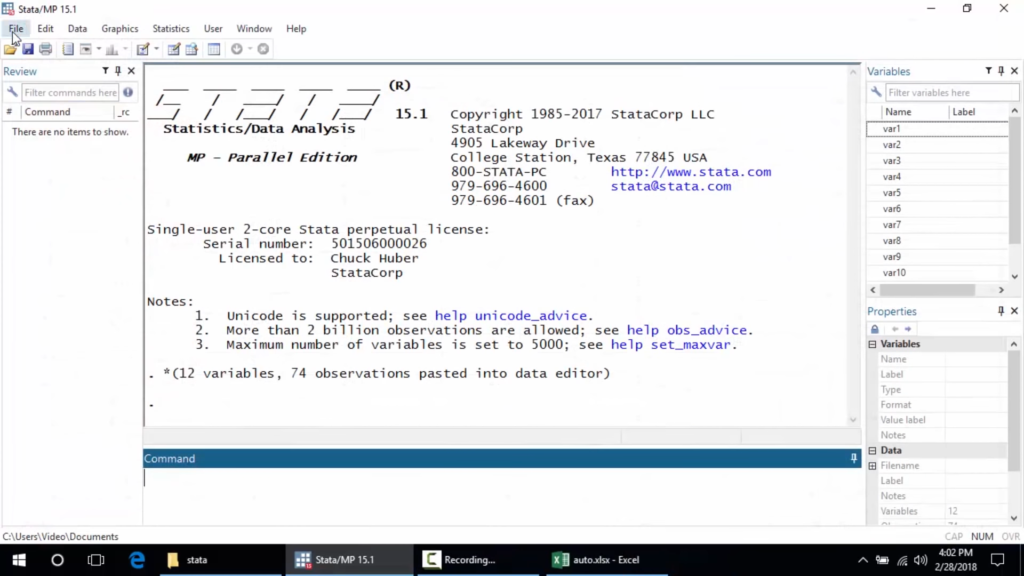The image size is (1024, 576).
Task: Close the Properties panel
Action: click(1014, 311)
